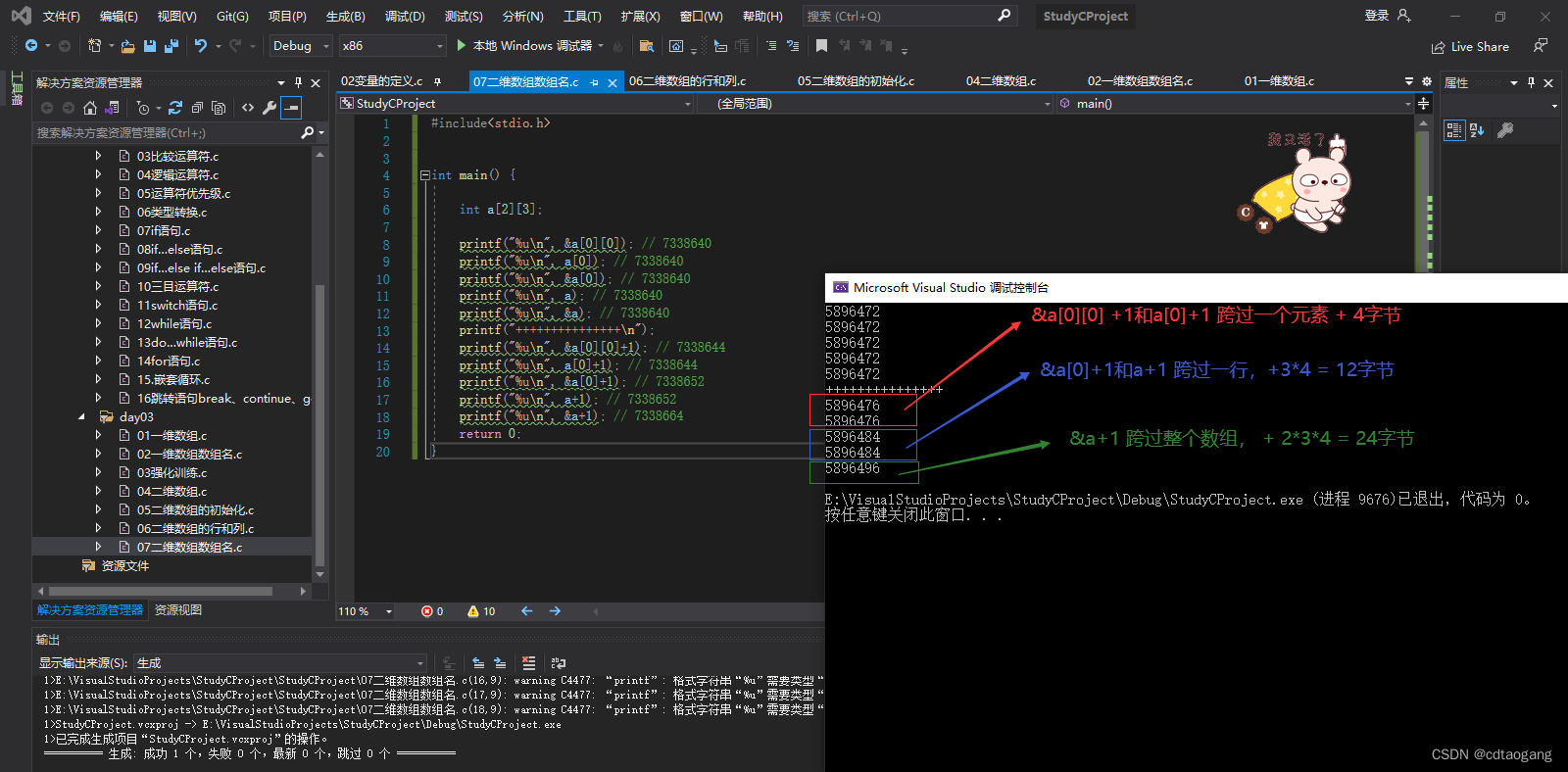
Task: Toggle pin on 07二维数组数组名.c tab
Action: pyautogui.click(x=595, y=83)
